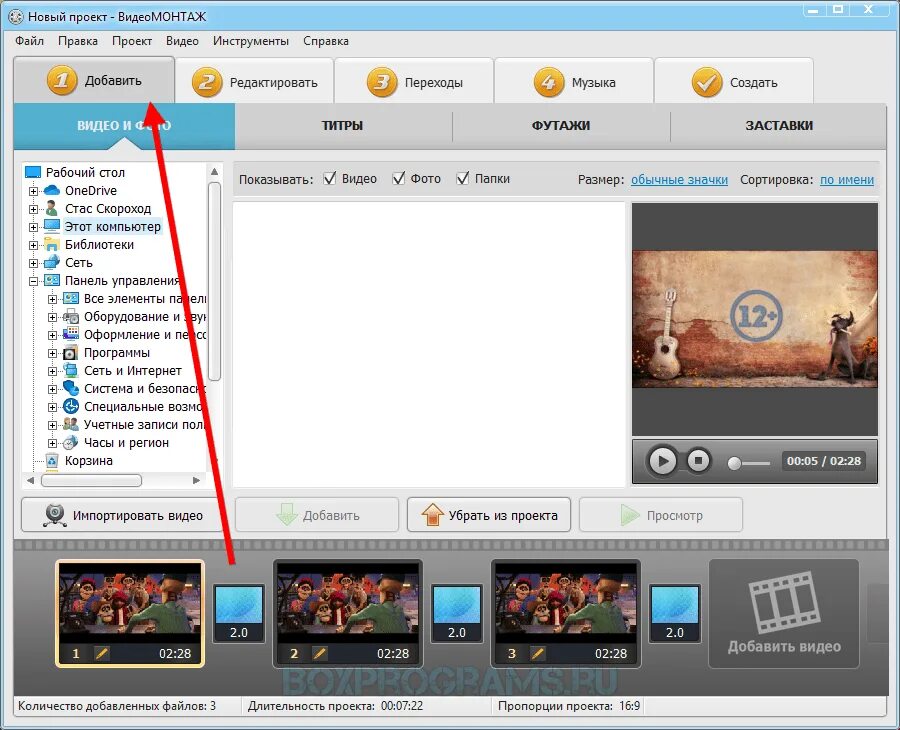Viewport: 900px width, 730px height.
Task: Click the OneDrive cloud icon in tree
Action: [52, 190]
